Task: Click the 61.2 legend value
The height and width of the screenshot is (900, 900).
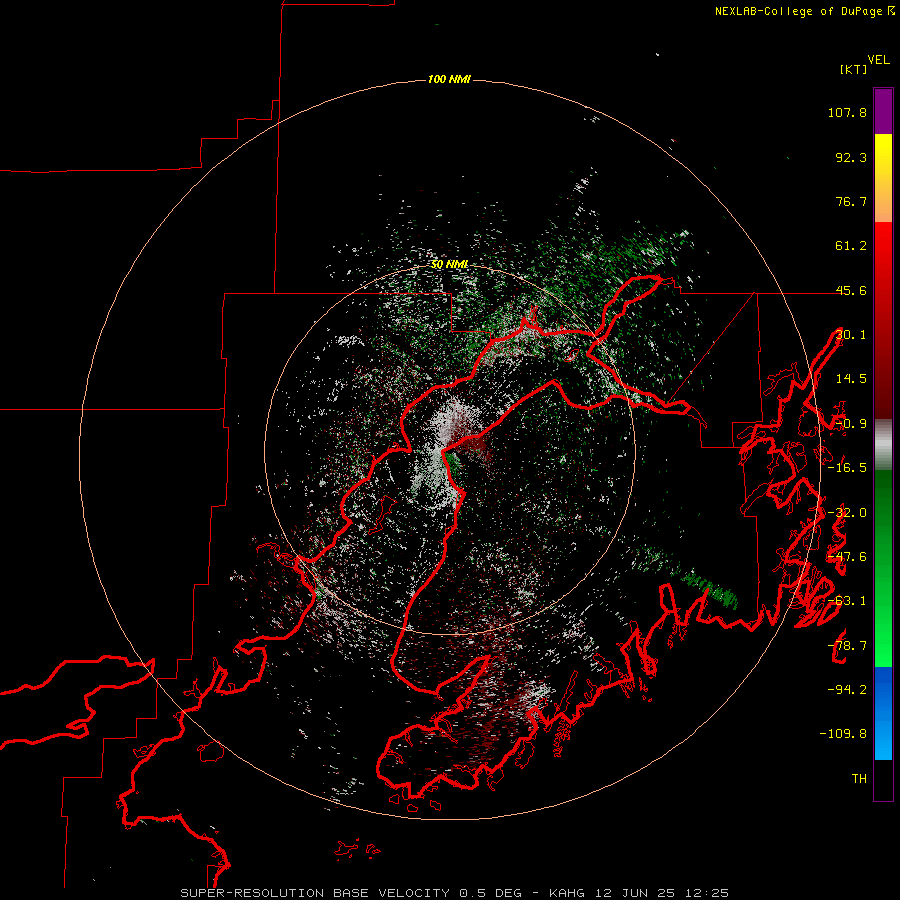Action: pyautogui.click(x=851, y=246)
